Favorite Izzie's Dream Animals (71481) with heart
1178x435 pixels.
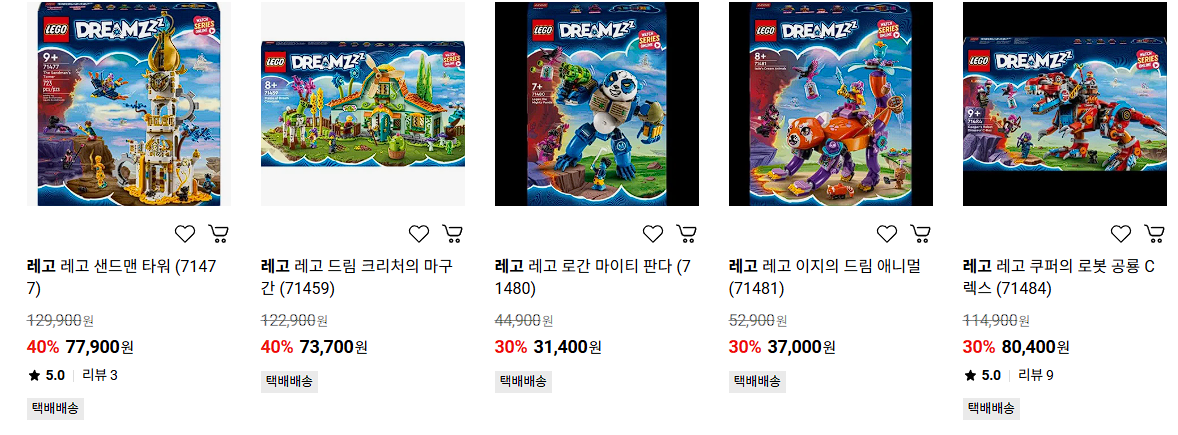click(887, 234)
